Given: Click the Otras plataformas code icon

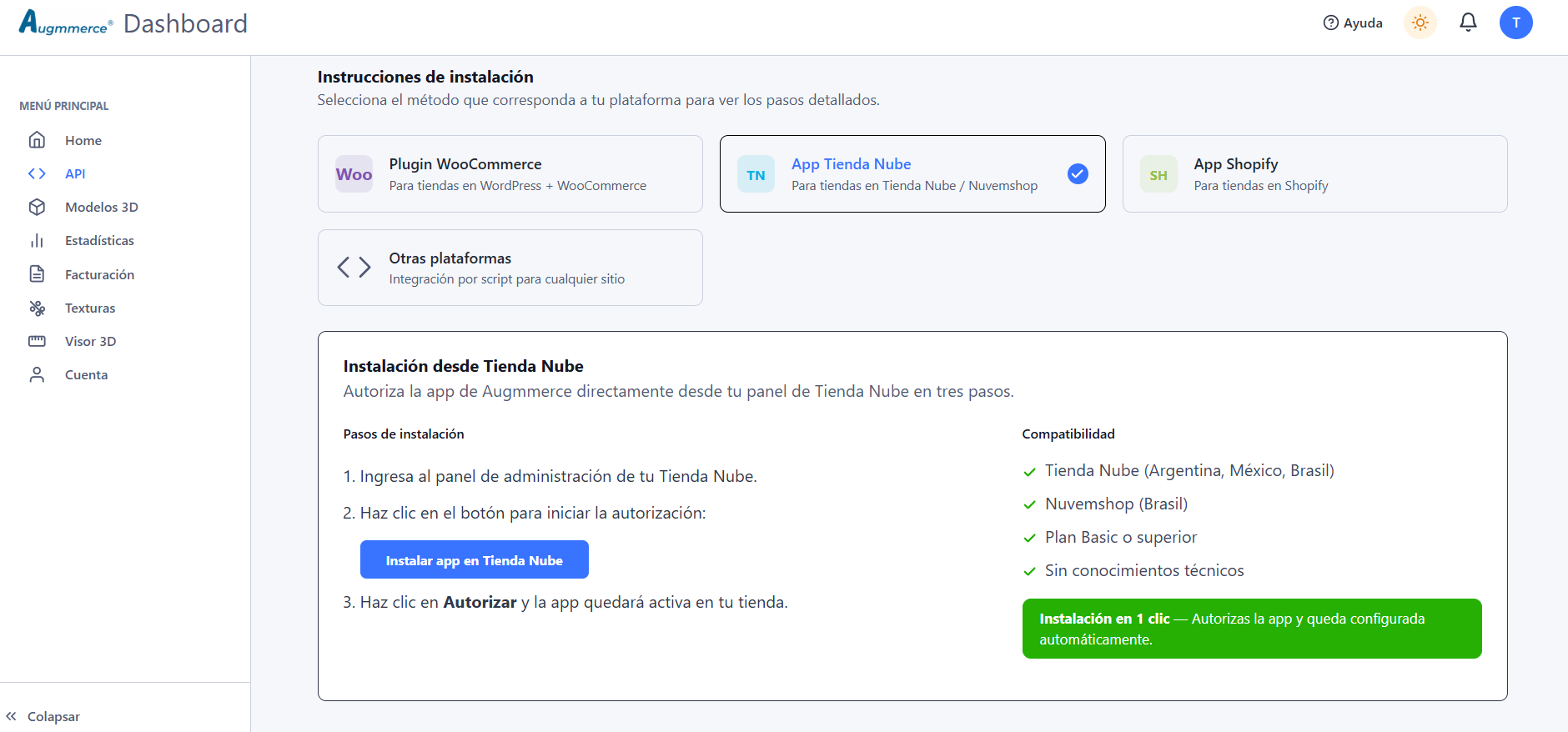Looking at the screenshot, I should tap(354, 267).
